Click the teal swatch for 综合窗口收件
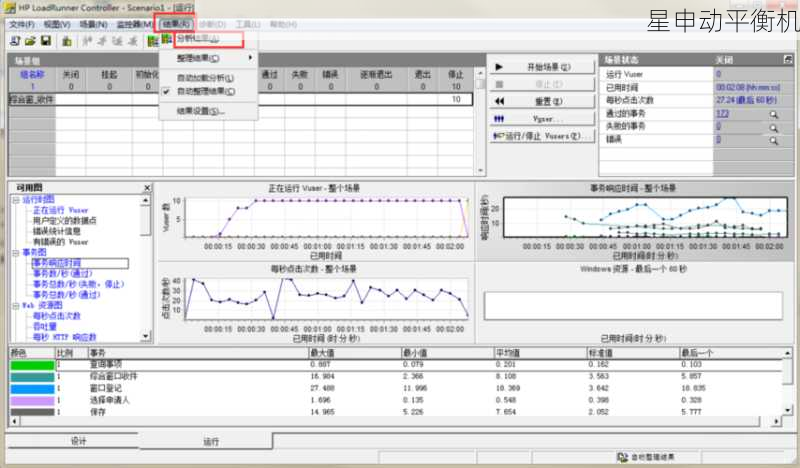The image size is (800, 468). point(32,377)
